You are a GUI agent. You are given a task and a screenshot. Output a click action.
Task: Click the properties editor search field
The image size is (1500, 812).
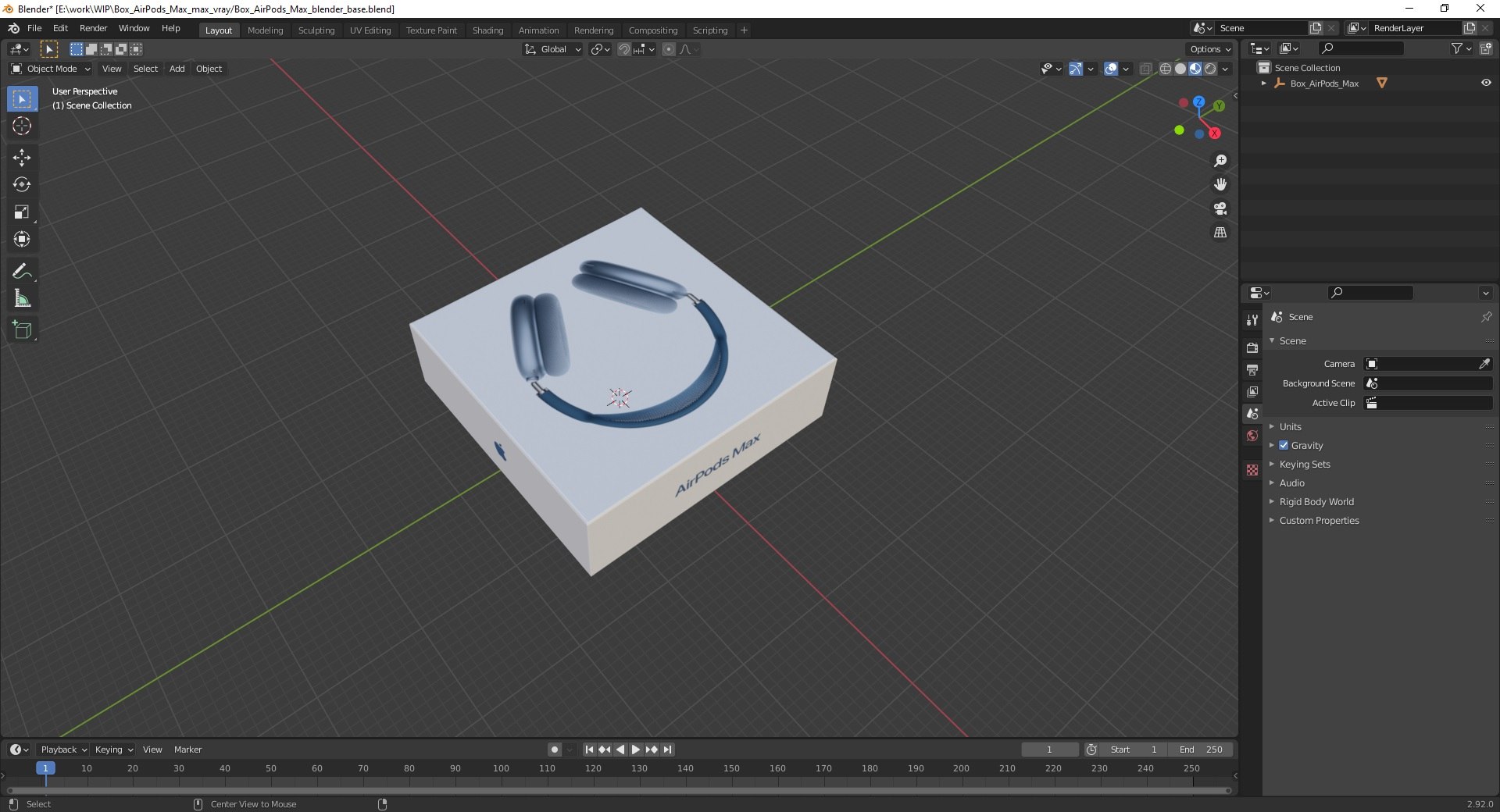pyautogui.click(x=1371, y=293)
